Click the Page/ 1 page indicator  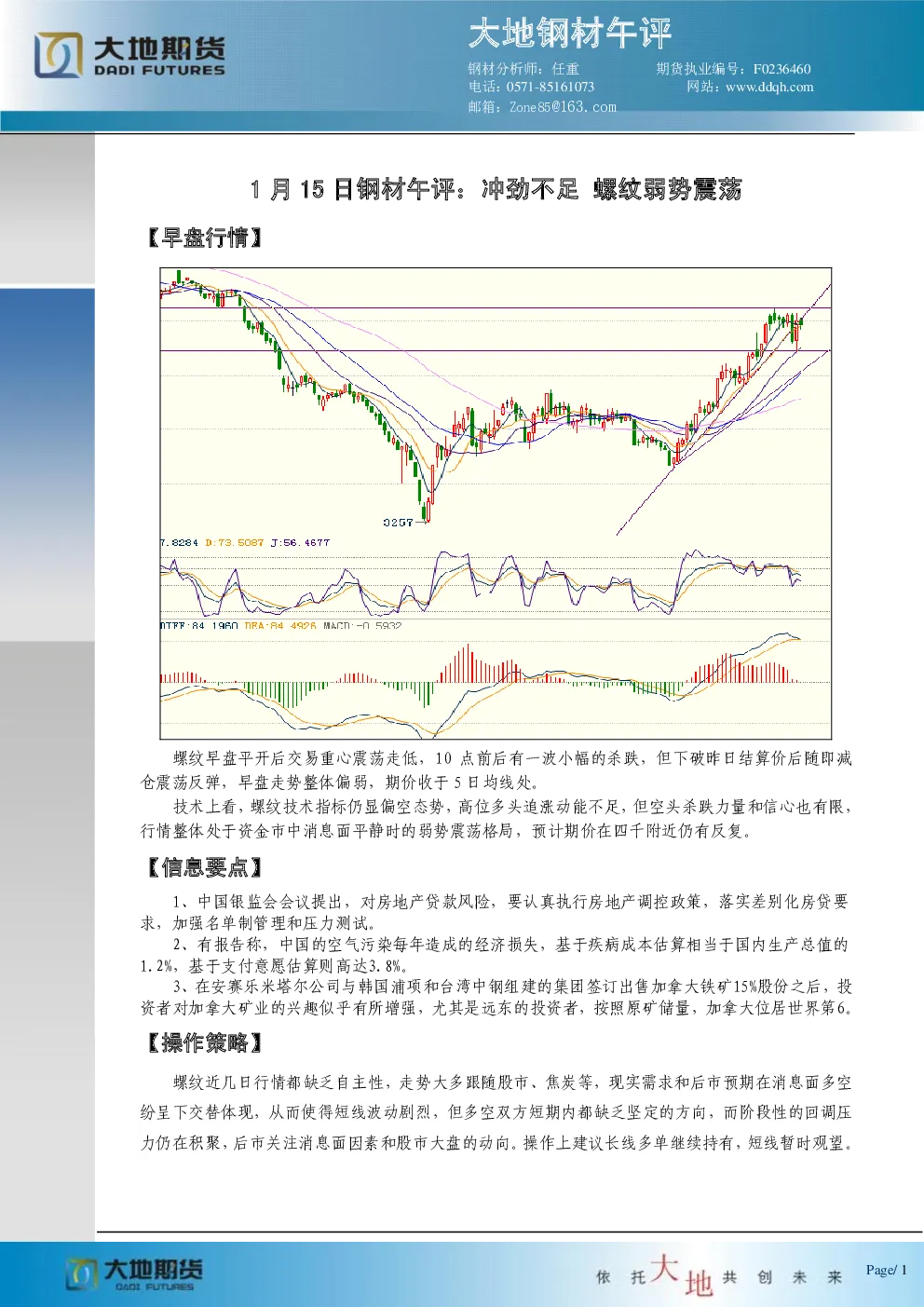tap(886, 1270)
